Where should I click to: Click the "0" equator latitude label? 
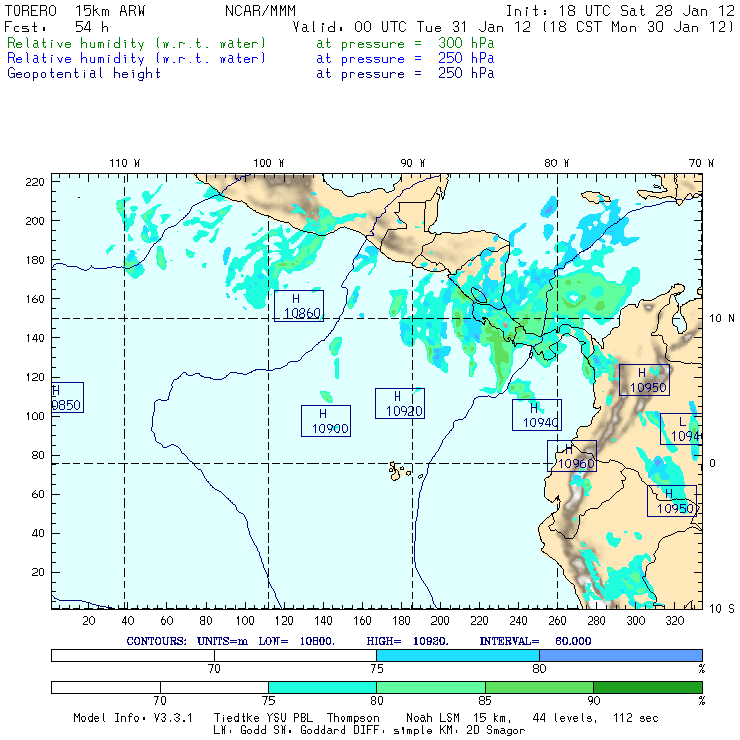point(712,463)
